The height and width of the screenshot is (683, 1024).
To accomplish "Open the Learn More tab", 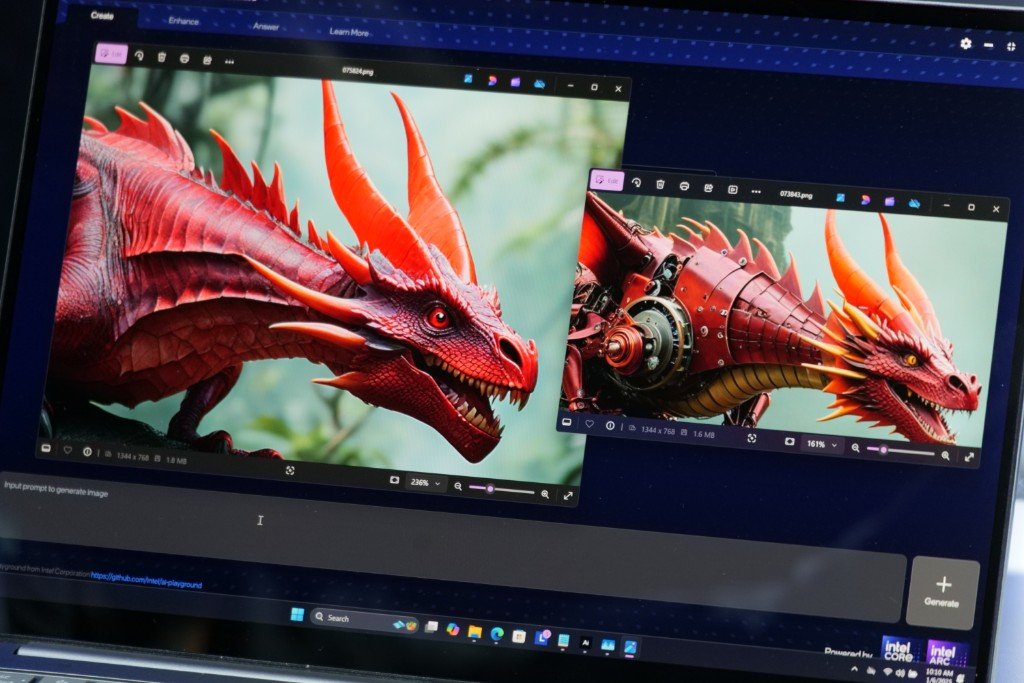I will [x=349, y=31].
